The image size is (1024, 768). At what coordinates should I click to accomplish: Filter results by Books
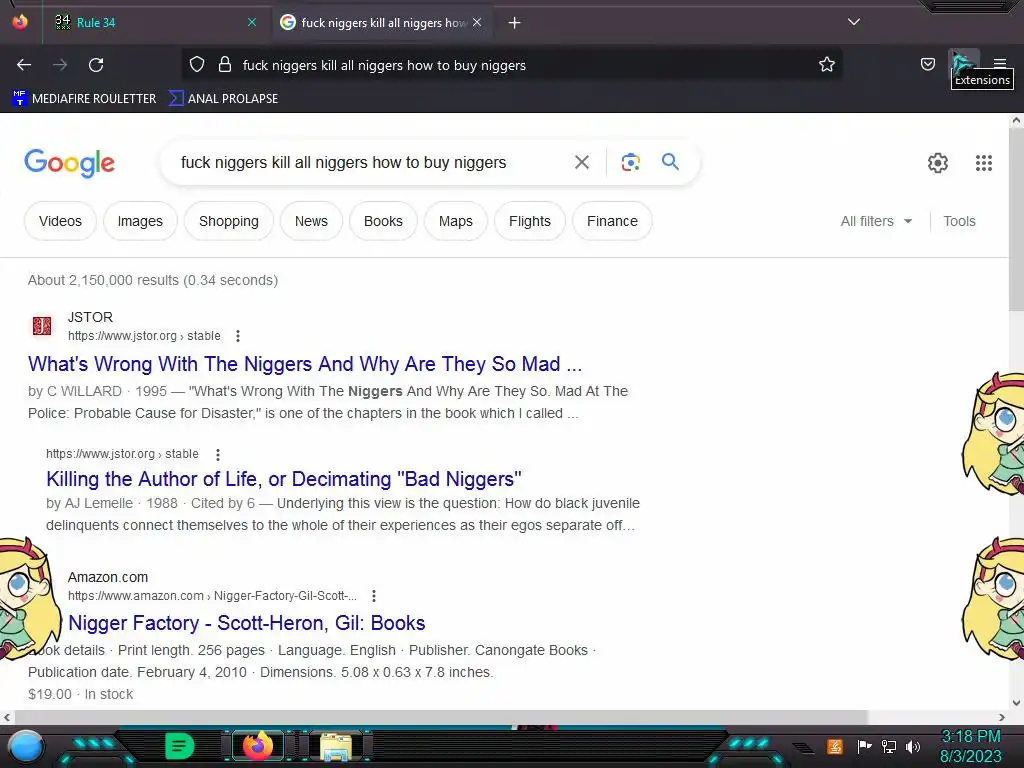click(383, 221)
